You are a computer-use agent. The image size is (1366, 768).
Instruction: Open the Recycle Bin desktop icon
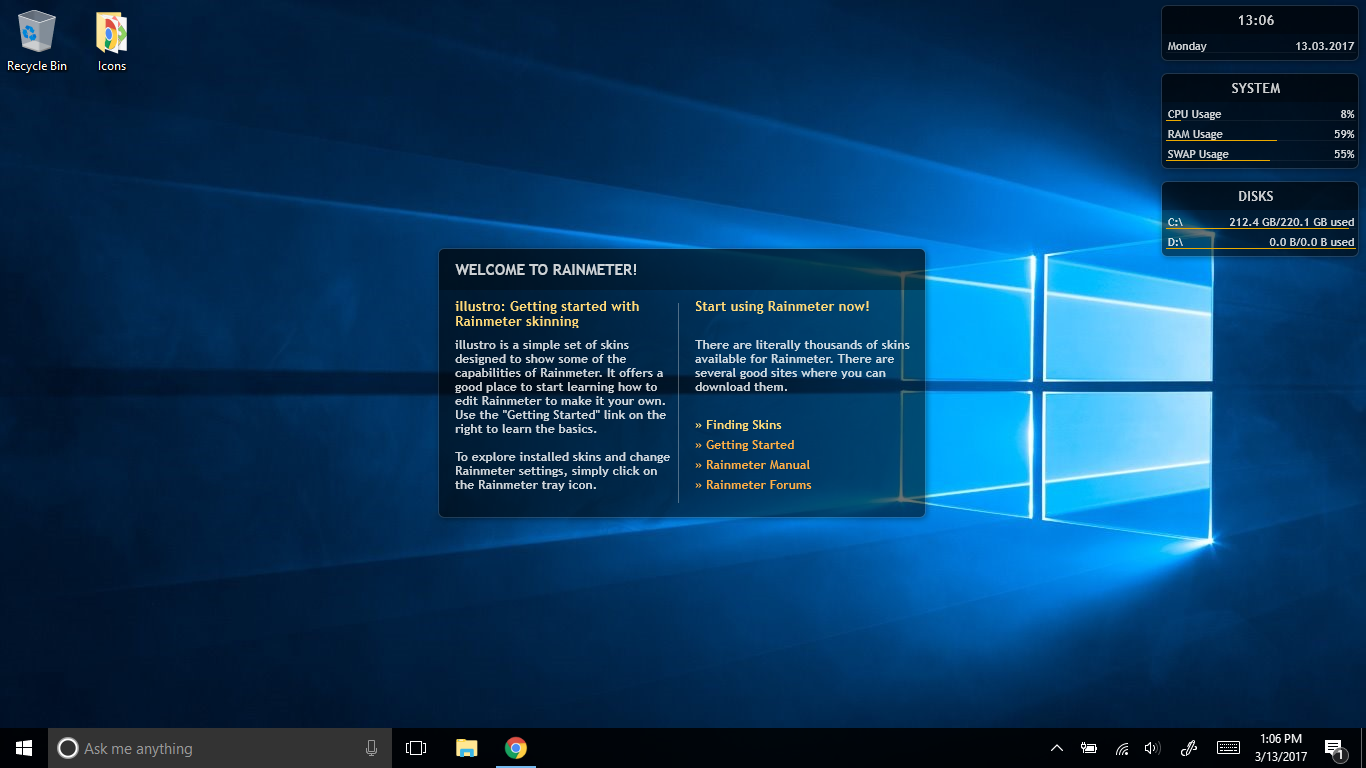pos(37,40)
